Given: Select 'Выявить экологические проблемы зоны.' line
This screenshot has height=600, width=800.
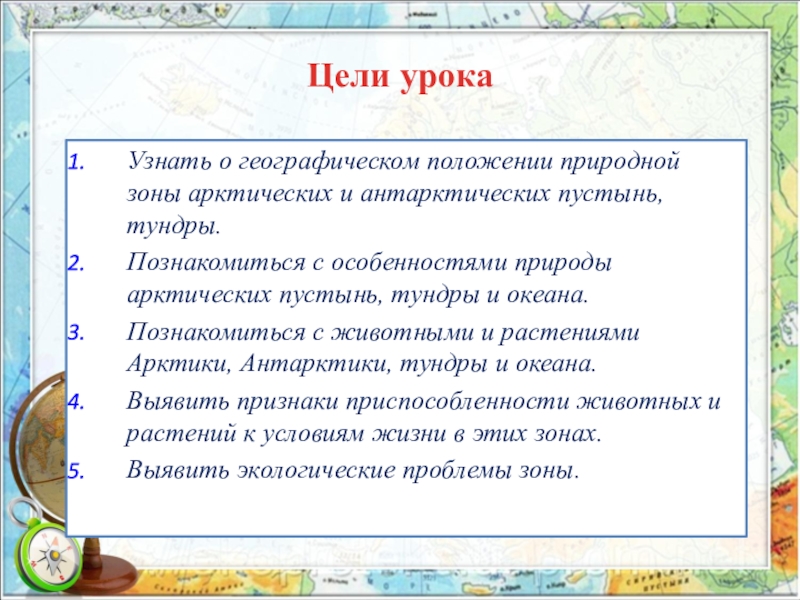Looking at the screenshot, I should pyautogui.click(x=353, y=470).
